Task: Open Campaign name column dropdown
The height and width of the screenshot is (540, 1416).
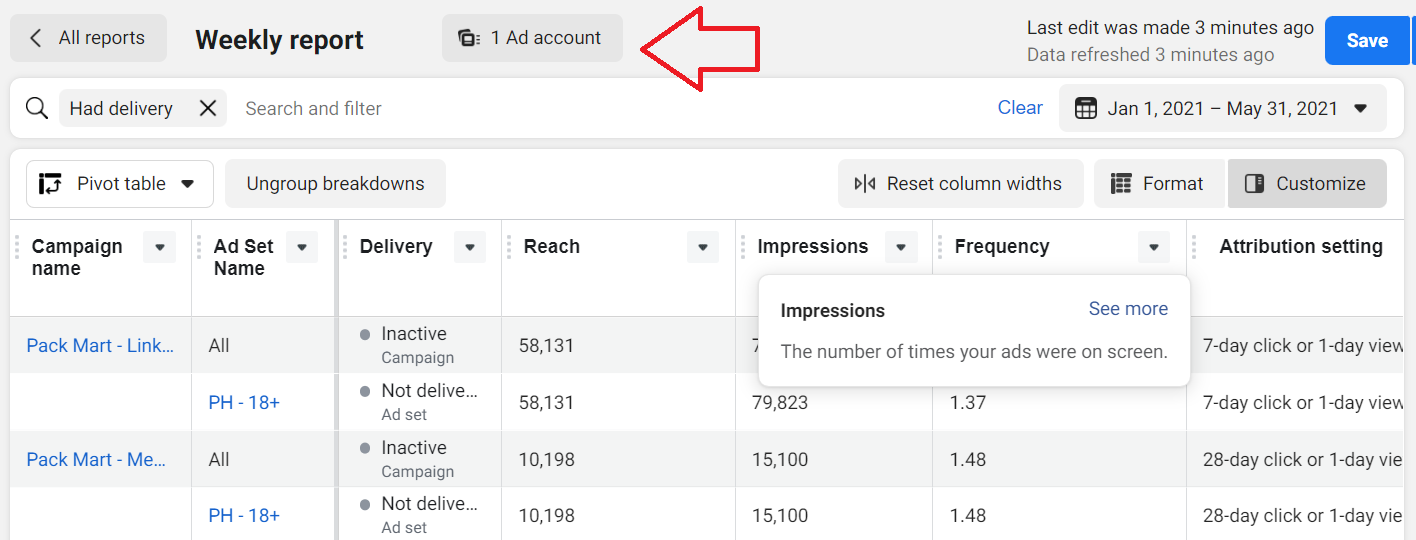Action: 160,247
